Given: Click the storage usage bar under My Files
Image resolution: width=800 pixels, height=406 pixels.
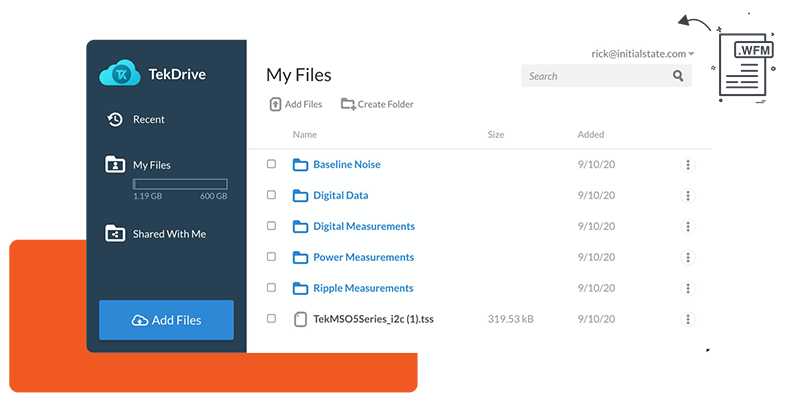Looking at the screenshot, I should pos(180,184).
